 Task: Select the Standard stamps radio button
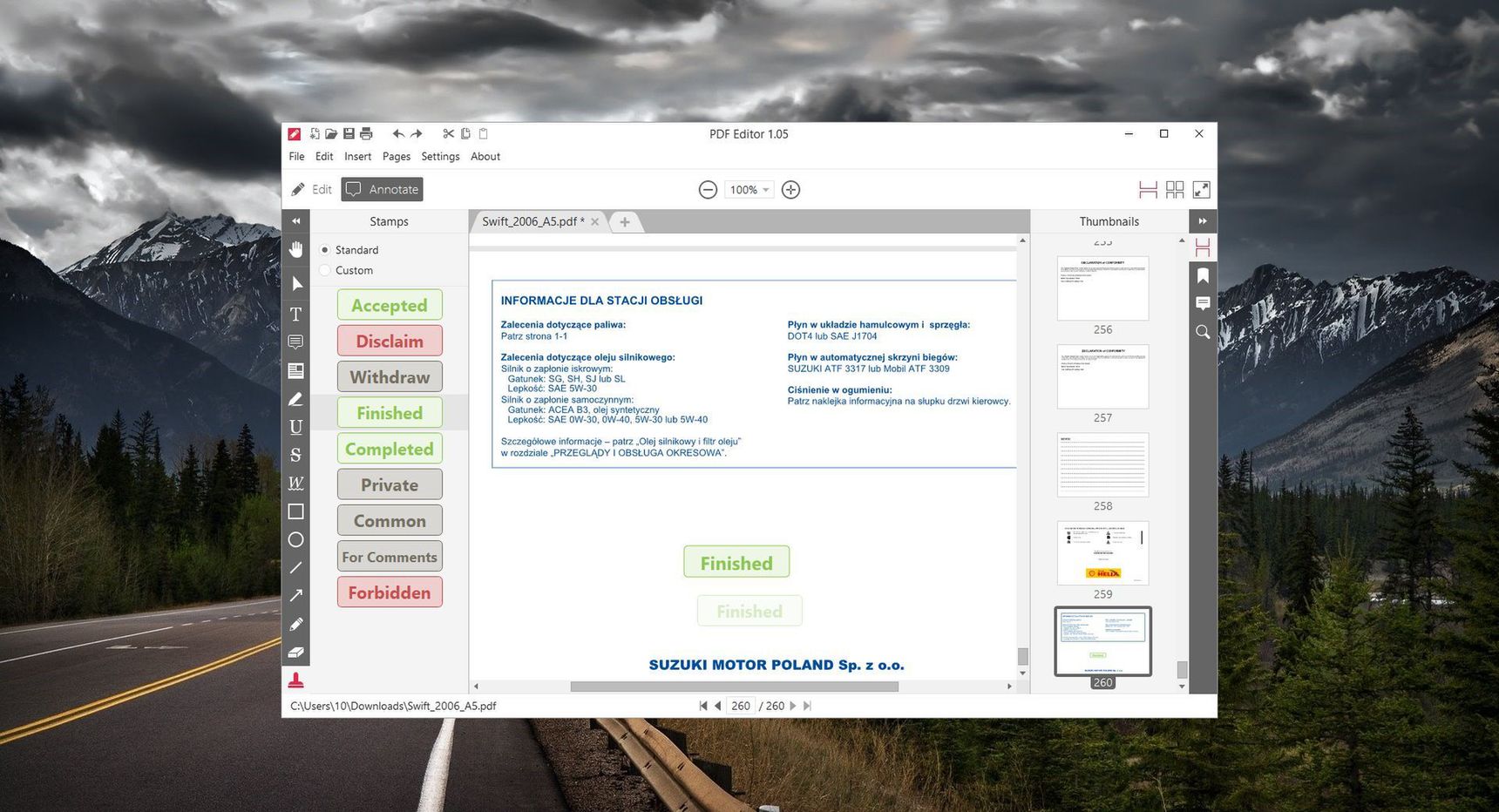coord(324,250)
